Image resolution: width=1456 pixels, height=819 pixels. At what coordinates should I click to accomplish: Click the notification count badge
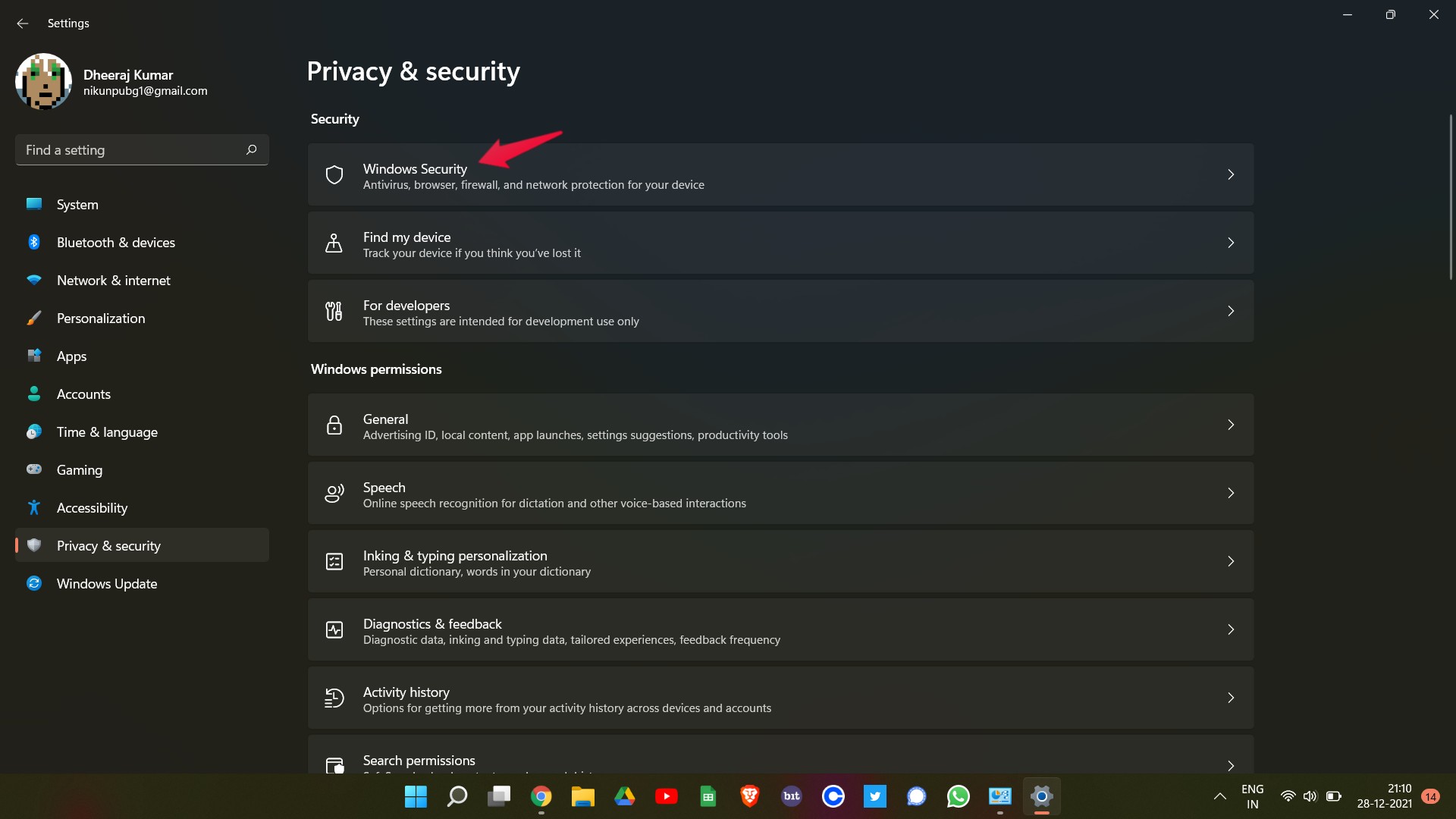(1431, 796)
